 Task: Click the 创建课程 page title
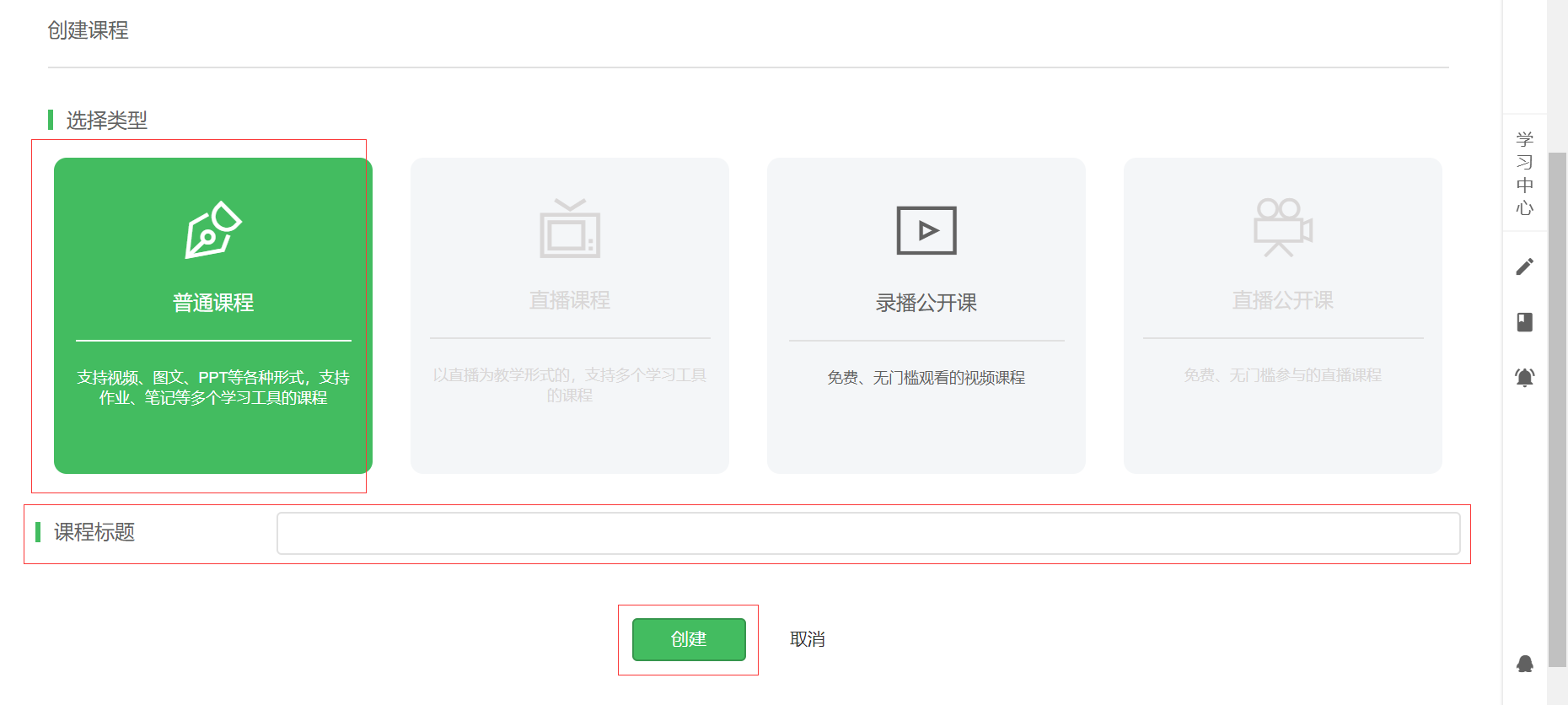tap(89, 30)
